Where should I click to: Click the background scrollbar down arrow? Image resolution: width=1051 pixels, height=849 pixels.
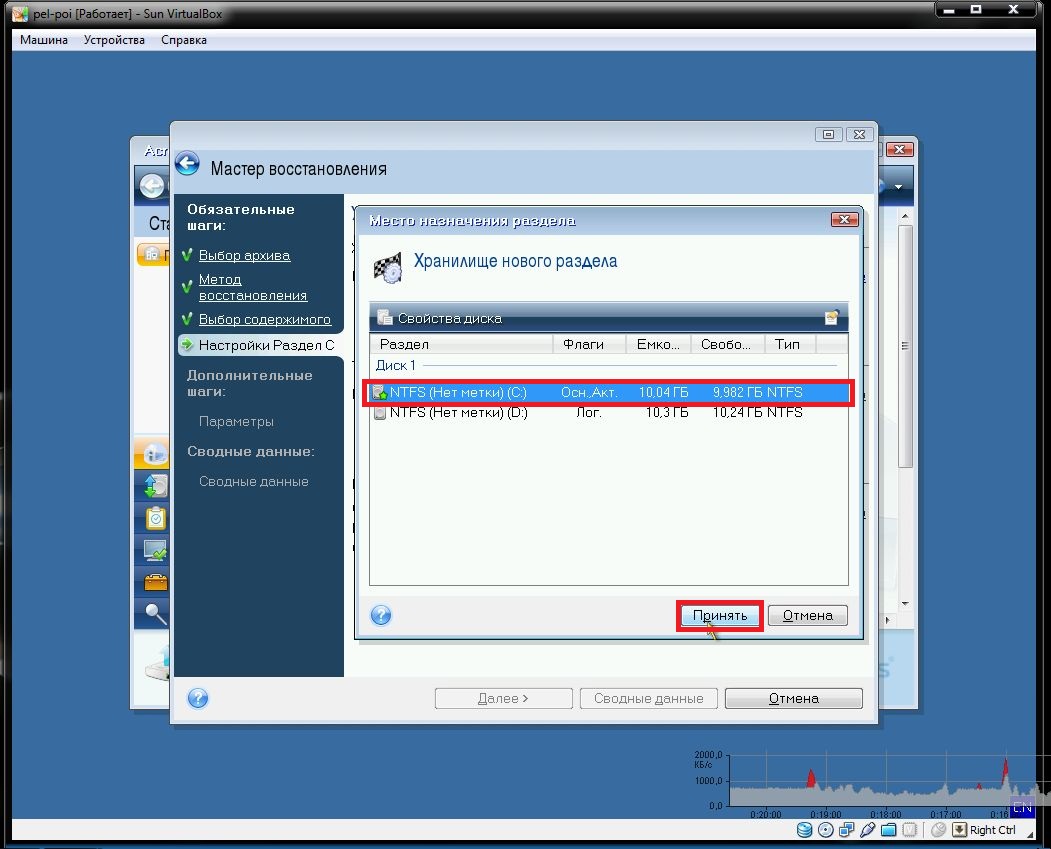pos(905,604)
